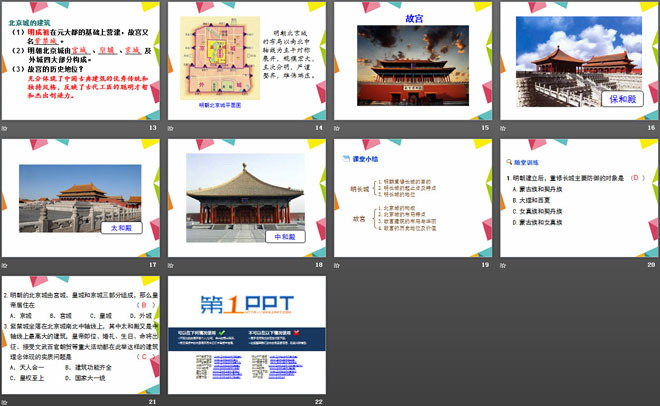The image size is (660, 406).
Task: Select slide 18 thumbnail labeled 中和殿
Action: [x=247, y=198]
